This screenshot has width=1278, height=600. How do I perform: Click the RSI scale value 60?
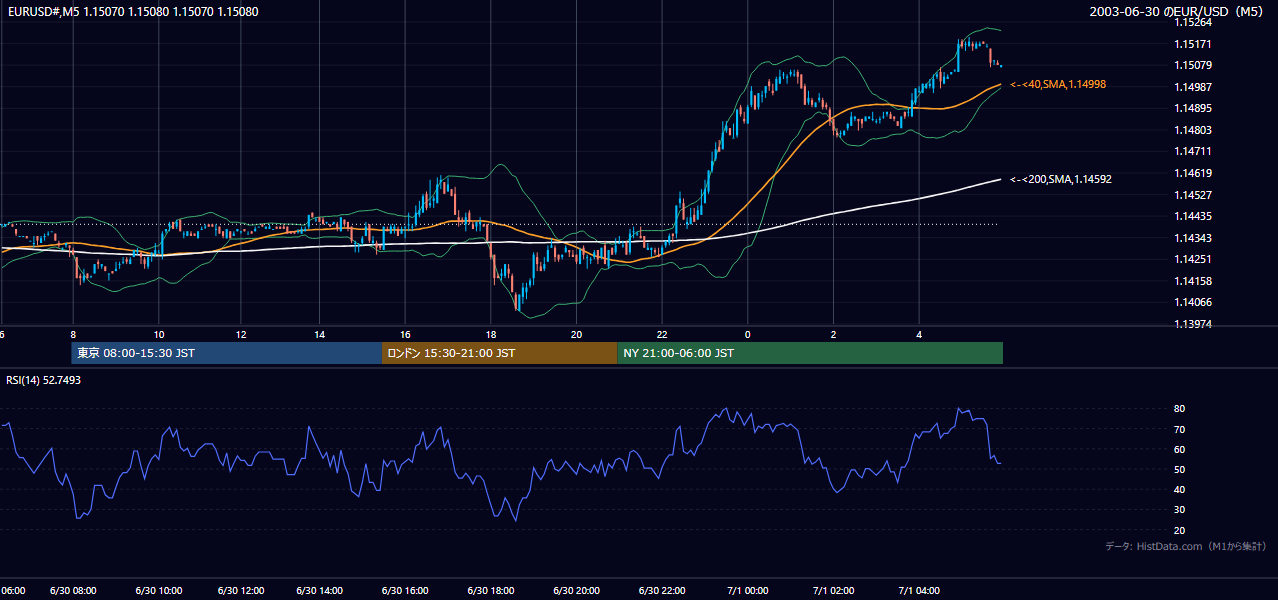1179,449
